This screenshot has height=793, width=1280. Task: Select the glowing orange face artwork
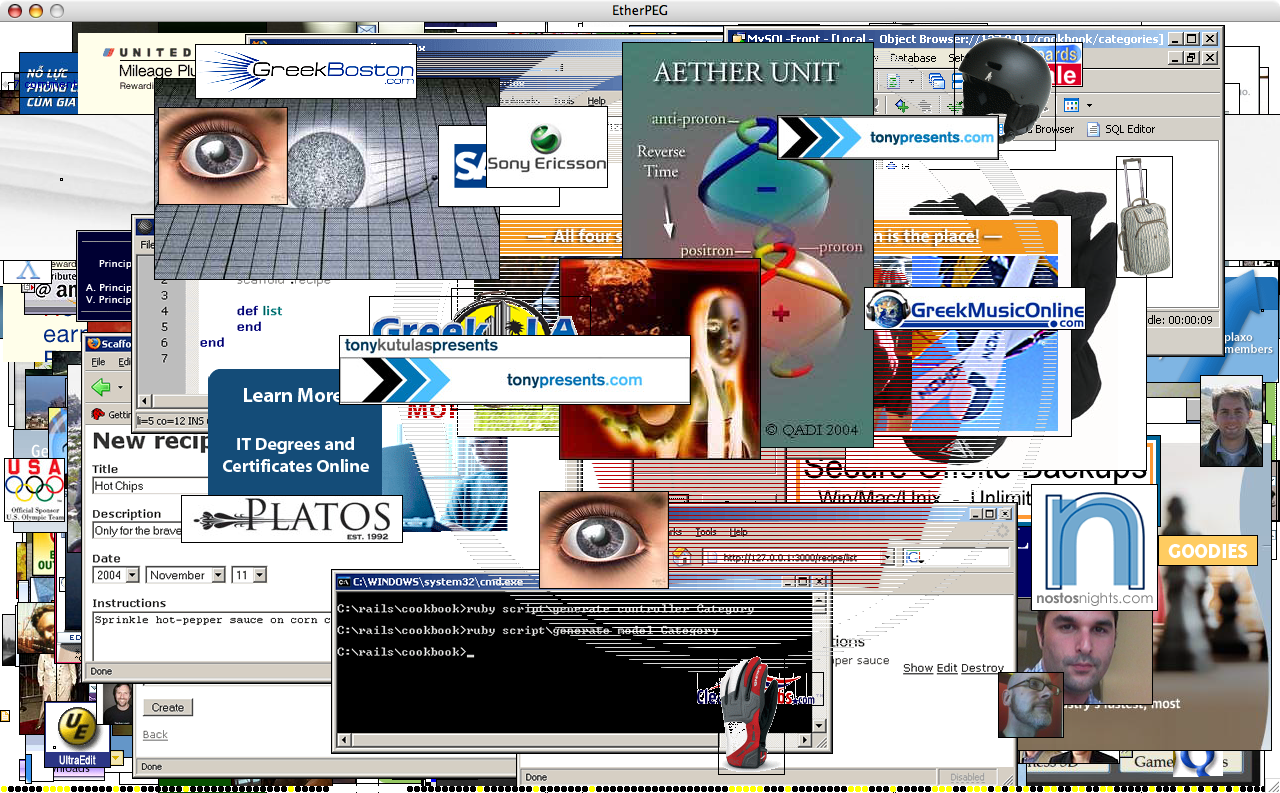tap(660, 358)
